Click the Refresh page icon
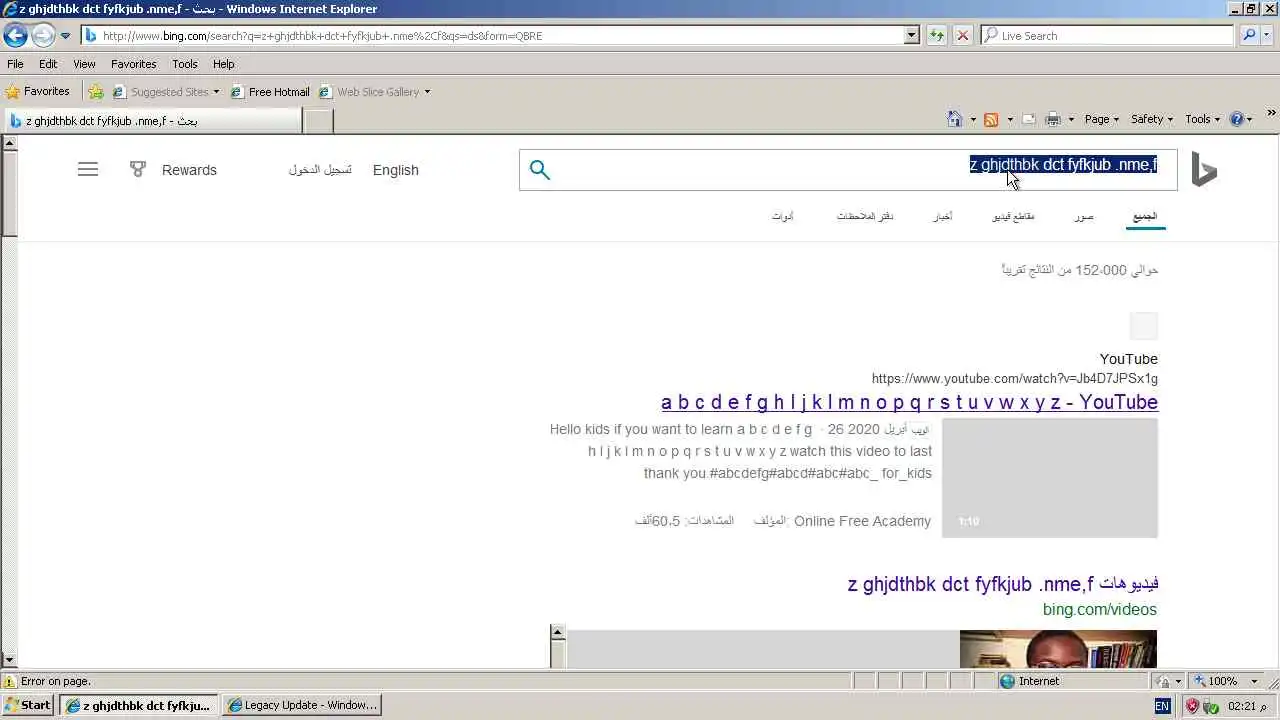Screen dimensions: 1280x720 (937, 36)
